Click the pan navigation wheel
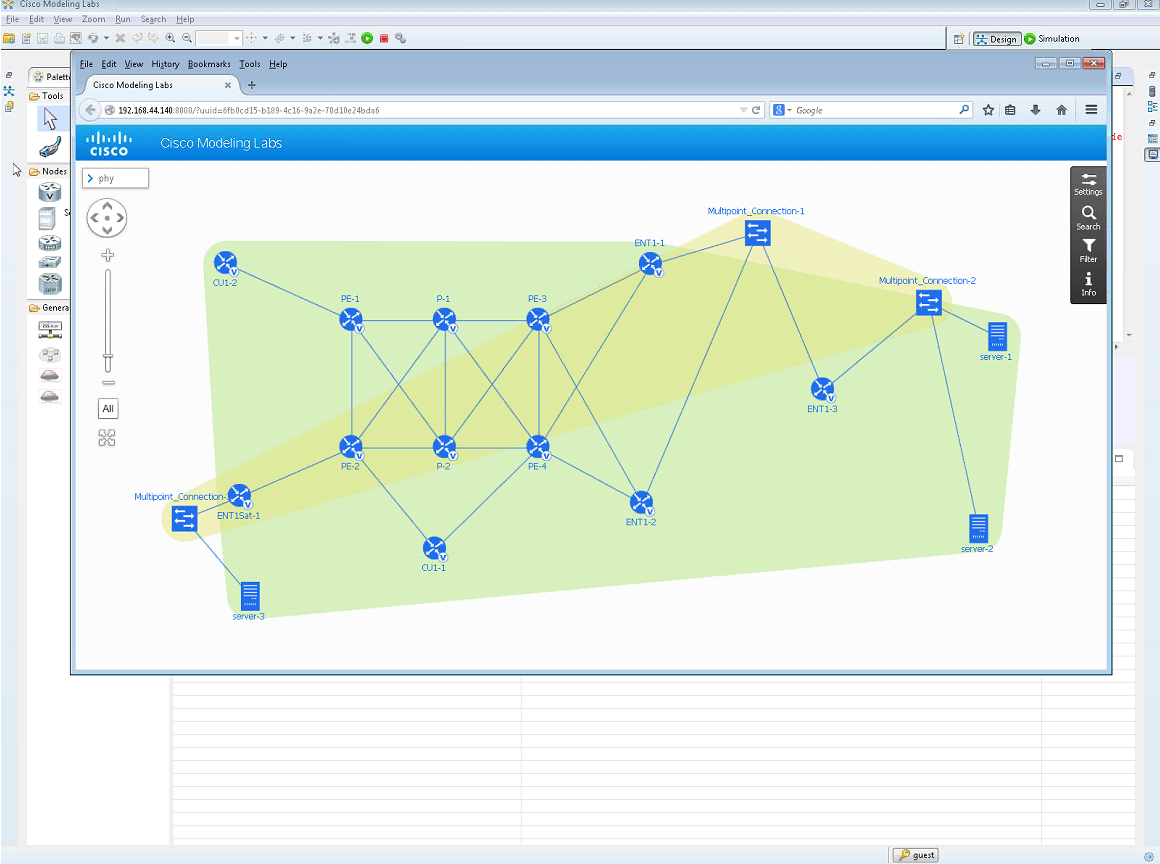The height and width of the screenshot is (864, 1160). [107, 218]
